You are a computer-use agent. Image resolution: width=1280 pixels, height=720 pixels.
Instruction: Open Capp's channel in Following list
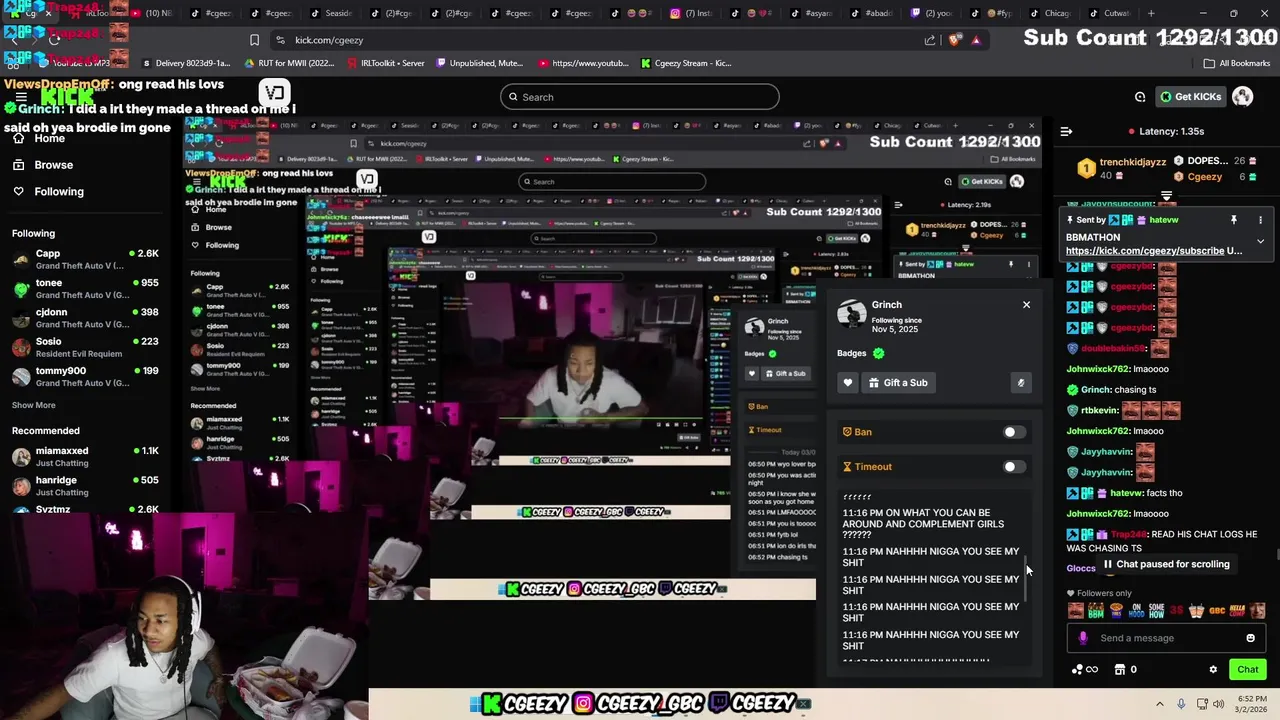point(85,259)
